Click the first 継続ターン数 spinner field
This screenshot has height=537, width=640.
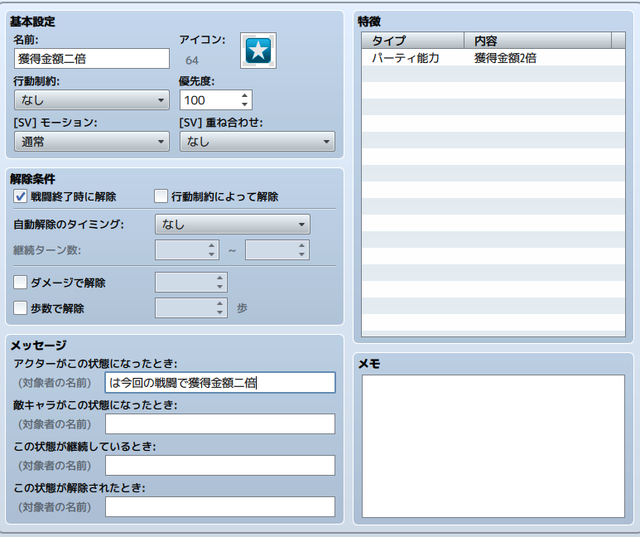click(187, 250)
